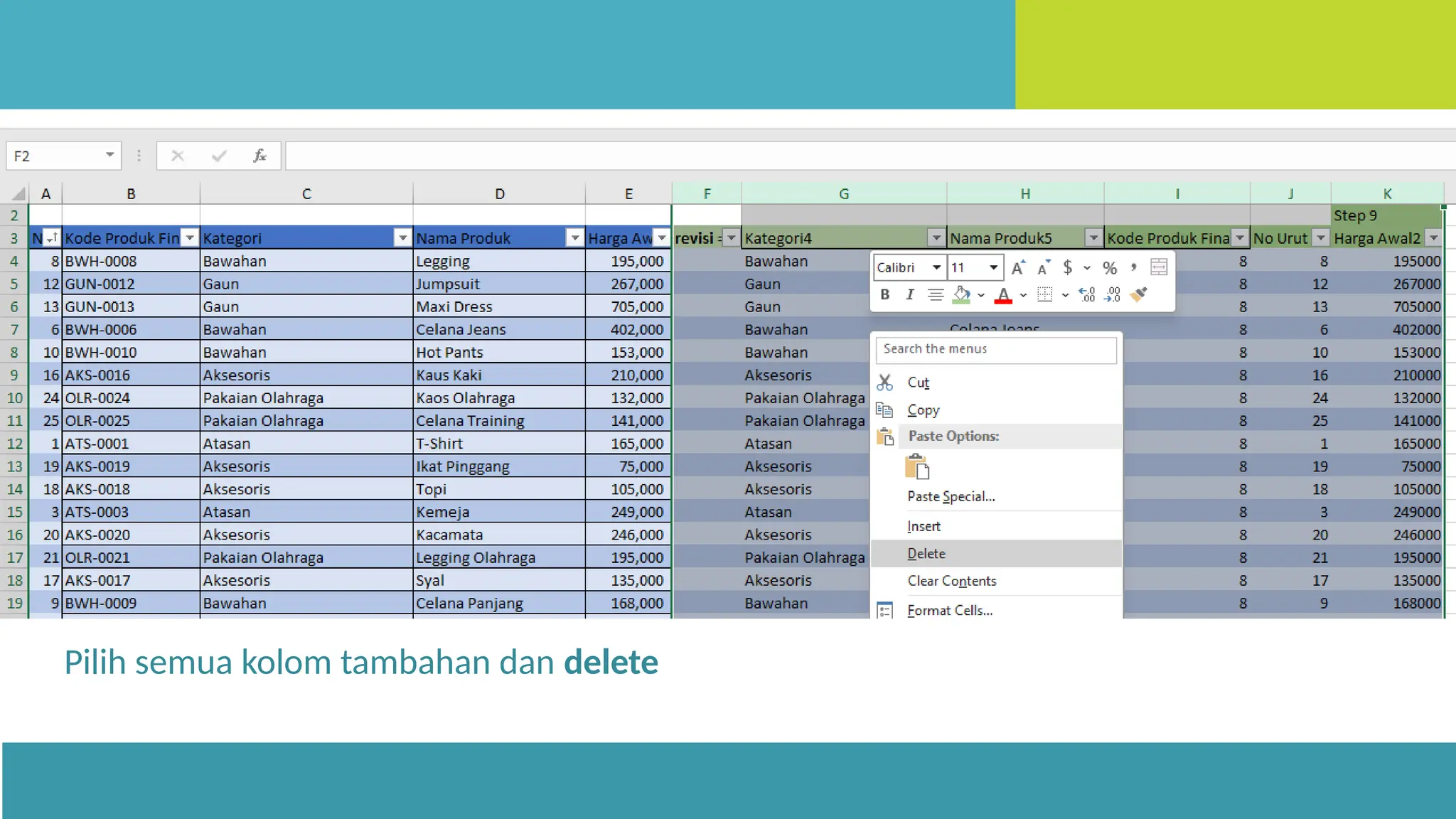Click Increase Font Size icon
Viewport: 1456px width, 819px height.
pyautogui.click(x=1018, y=268)
